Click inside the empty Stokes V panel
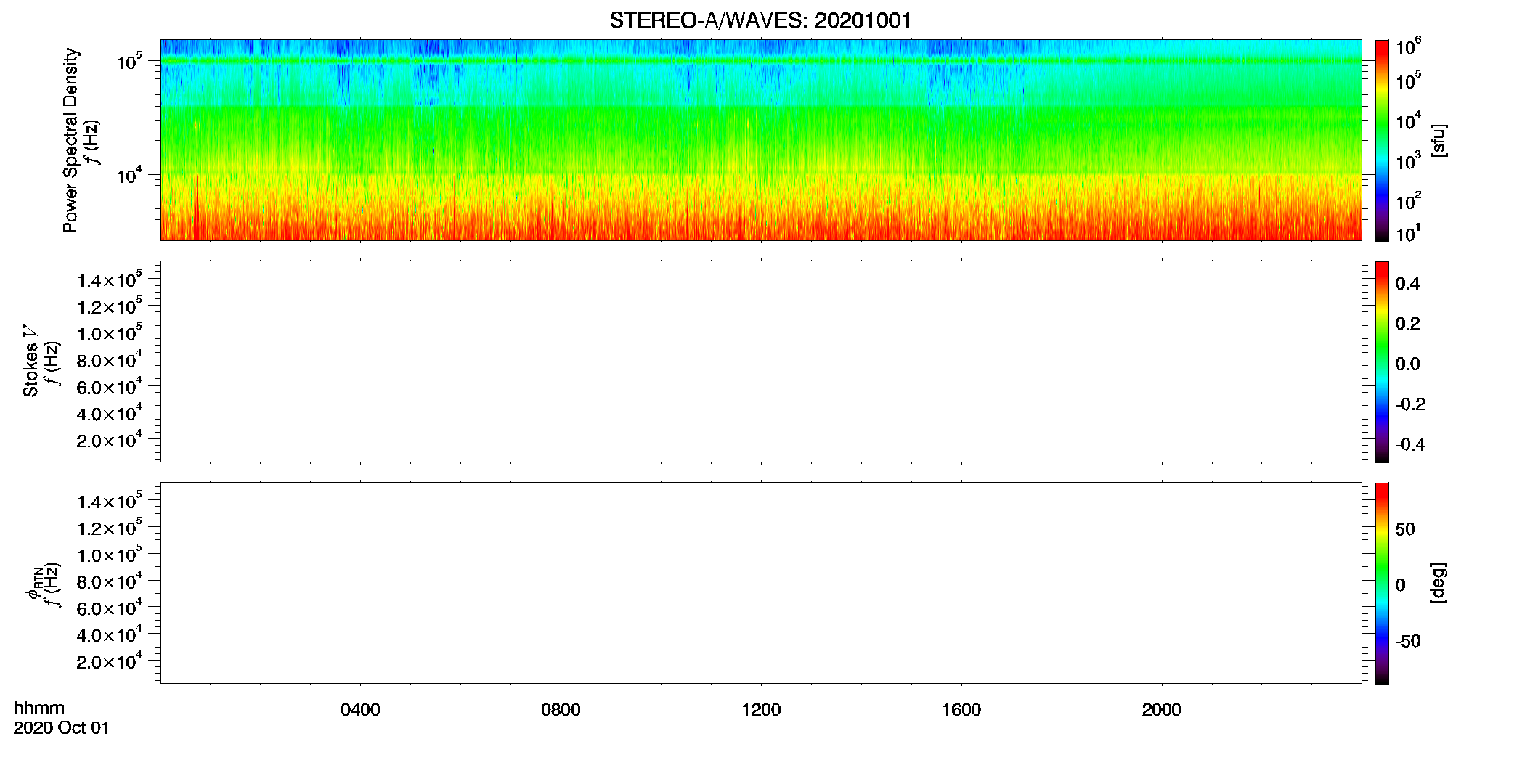Viewport: 1522px width, 784px height. [x=760, y=362]
